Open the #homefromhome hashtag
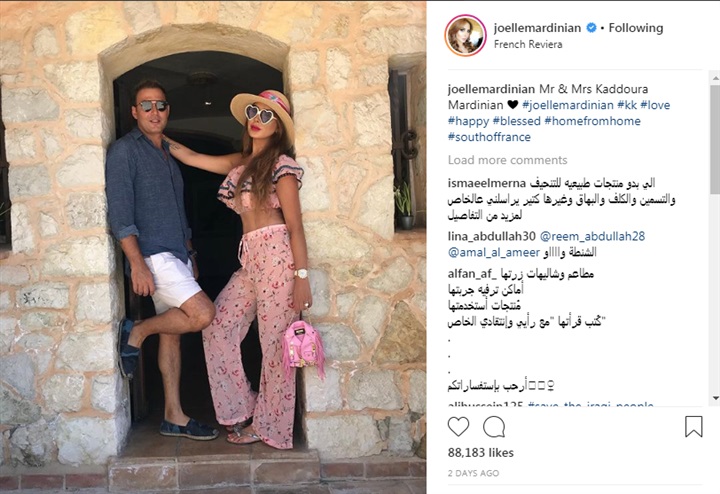The height and width of the screenshot is (494, 720). 592,121
